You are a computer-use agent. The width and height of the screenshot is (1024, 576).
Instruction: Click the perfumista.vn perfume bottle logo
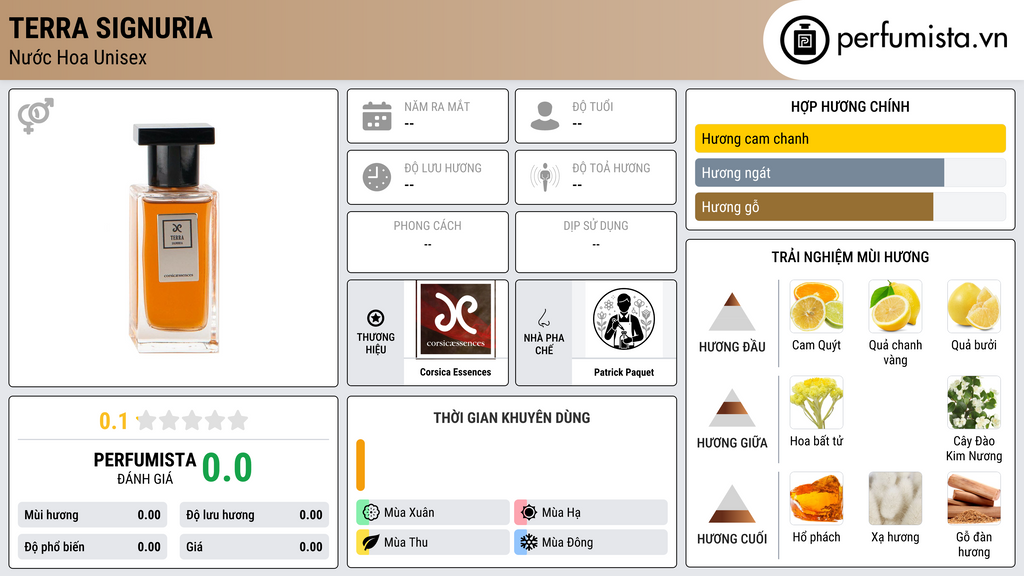[804, 40]
